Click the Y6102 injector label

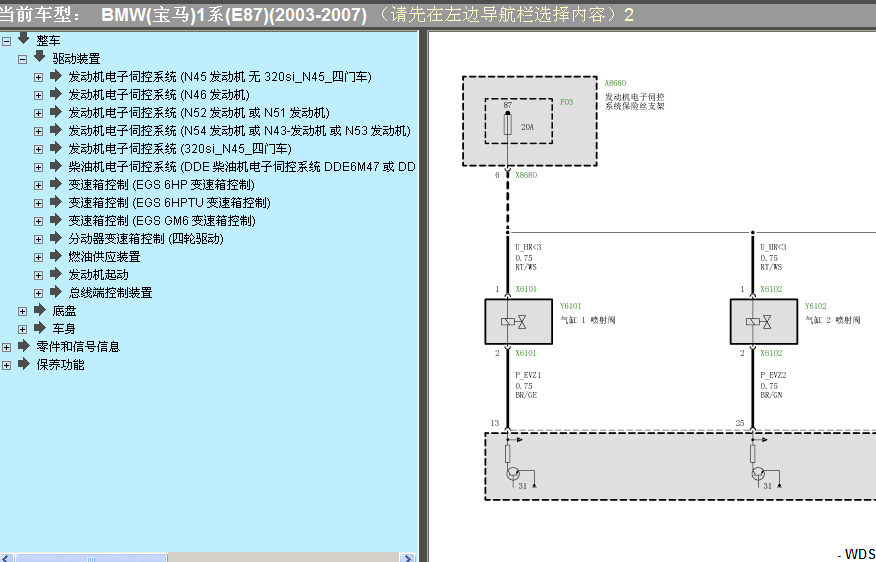[815, 306]
